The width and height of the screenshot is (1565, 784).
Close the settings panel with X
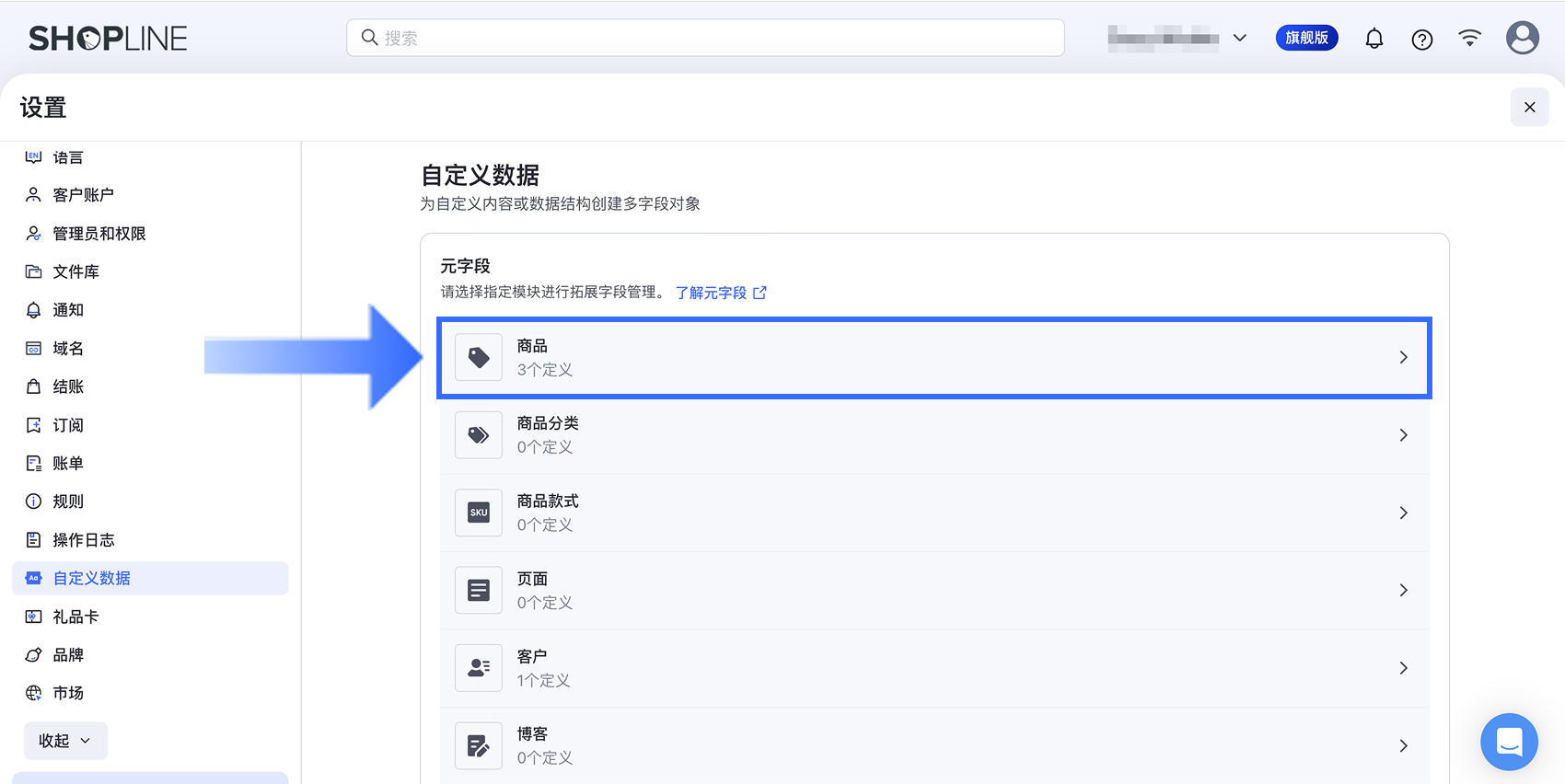click(x=1529, y=108)
